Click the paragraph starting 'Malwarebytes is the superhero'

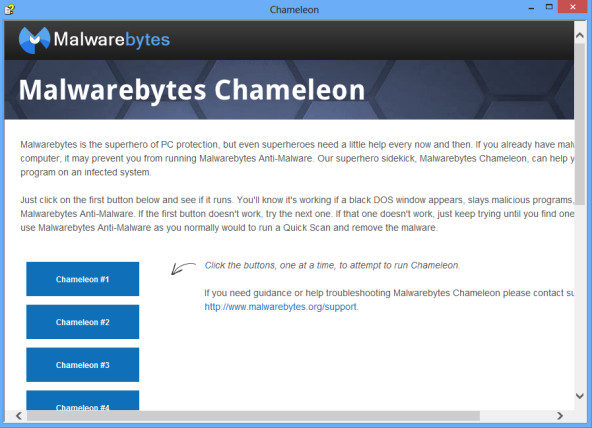pyautogui.click(x=297, y=159)
